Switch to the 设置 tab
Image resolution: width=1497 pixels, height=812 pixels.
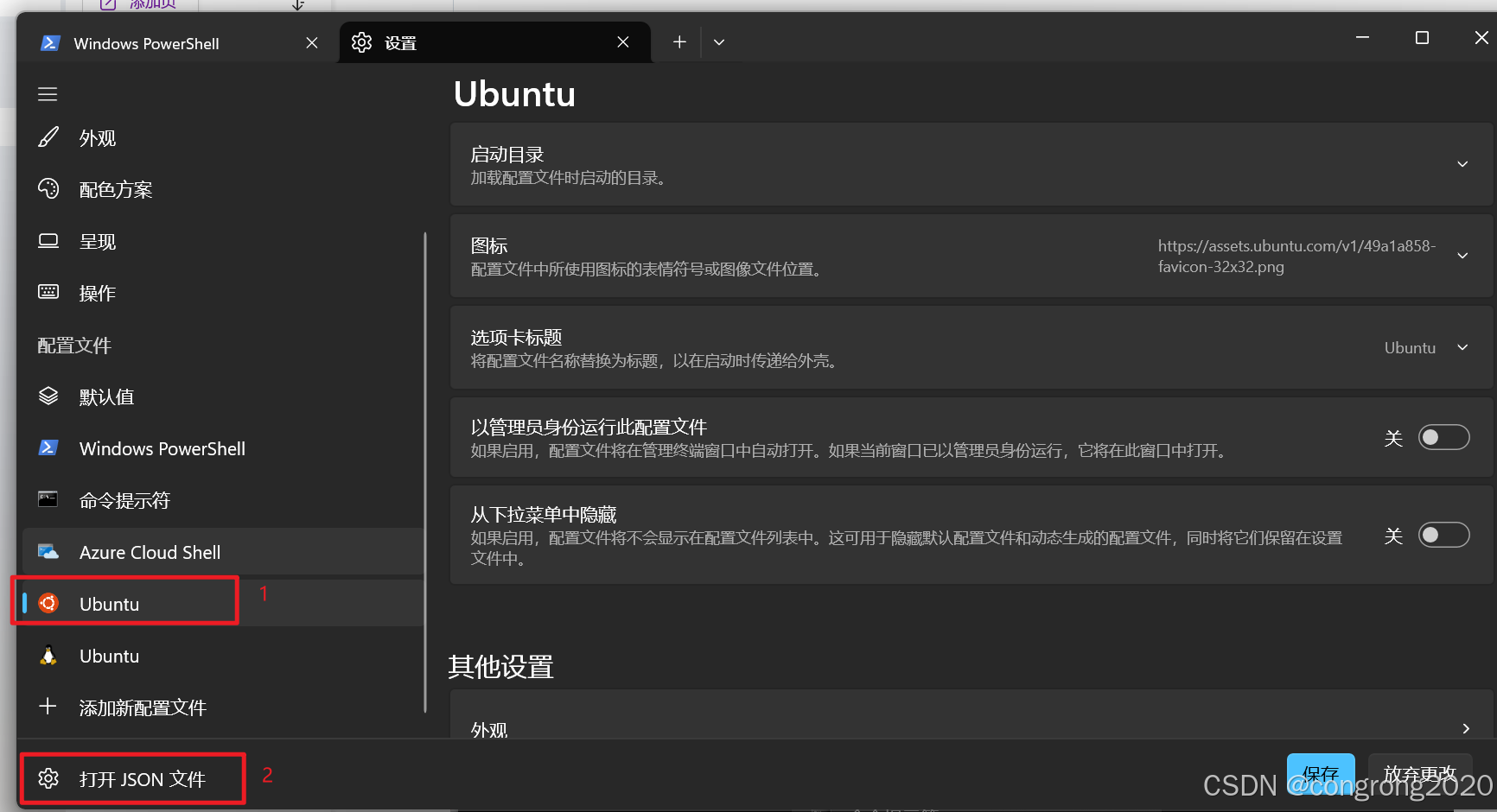tap(494, 42)
